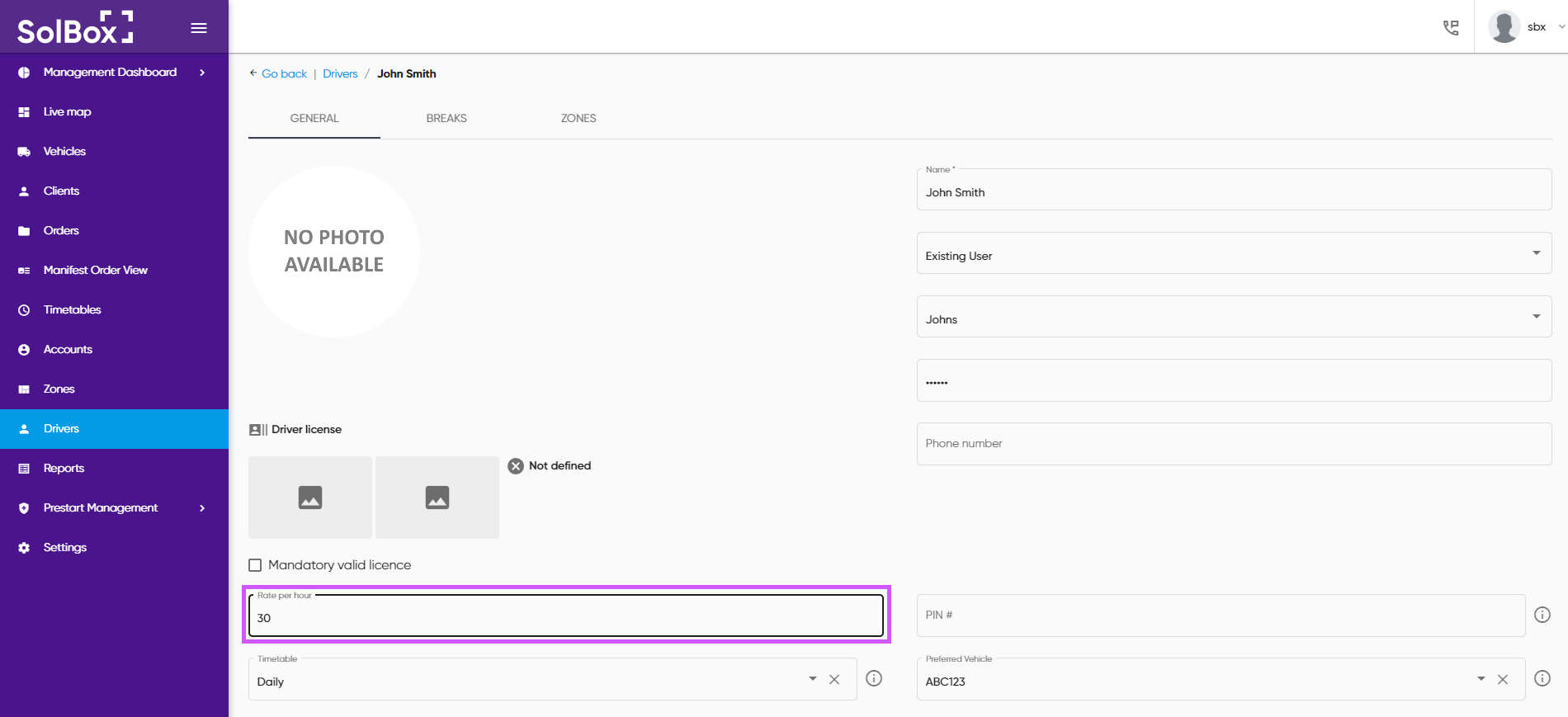
Task: Expand Management Dashboard submenu
Action: 202,73
